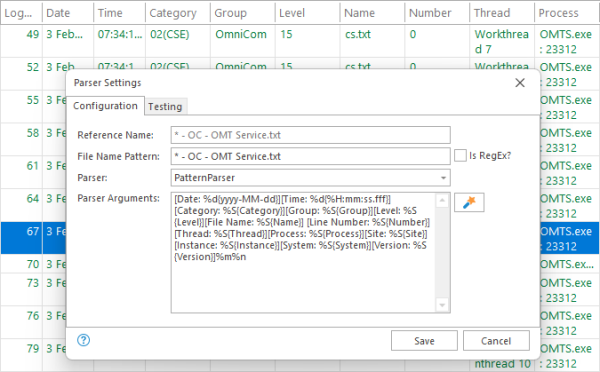Select the Configuration tab

(105, 106)
